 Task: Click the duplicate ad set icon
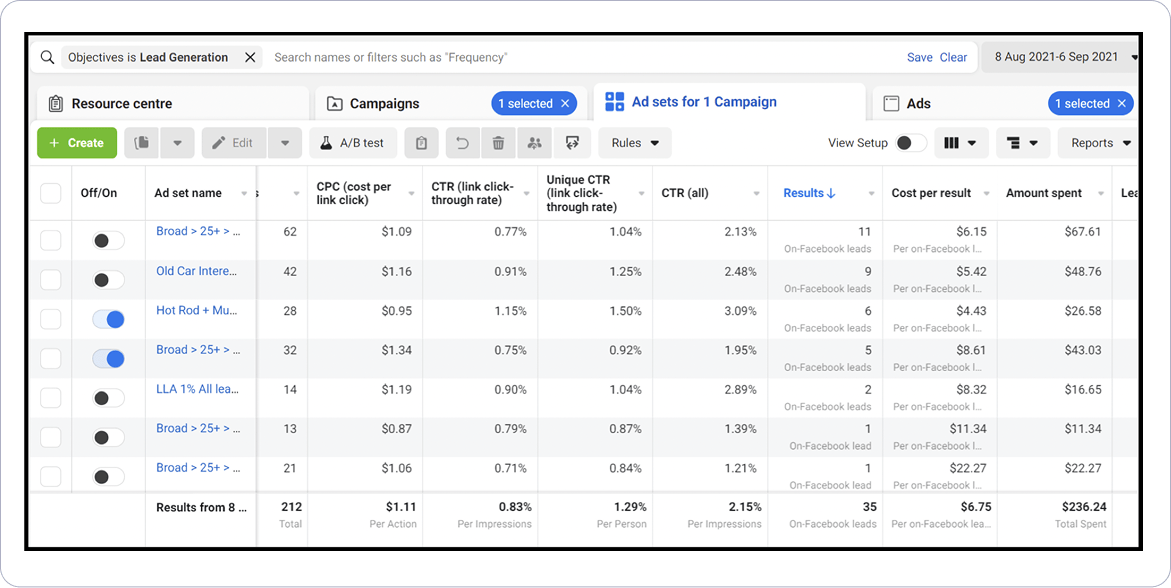(142, 143)
